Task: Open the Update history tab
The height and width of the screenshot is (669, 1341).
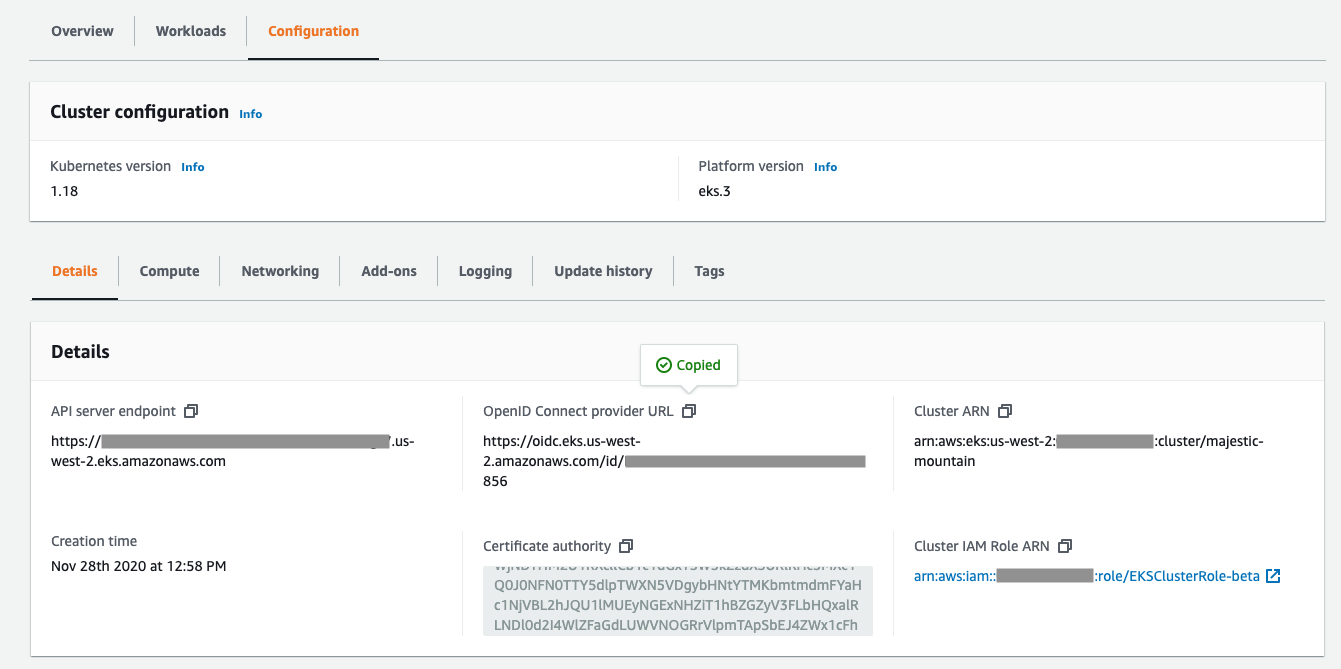Action: pyautogui.click(x=603, y=270)
